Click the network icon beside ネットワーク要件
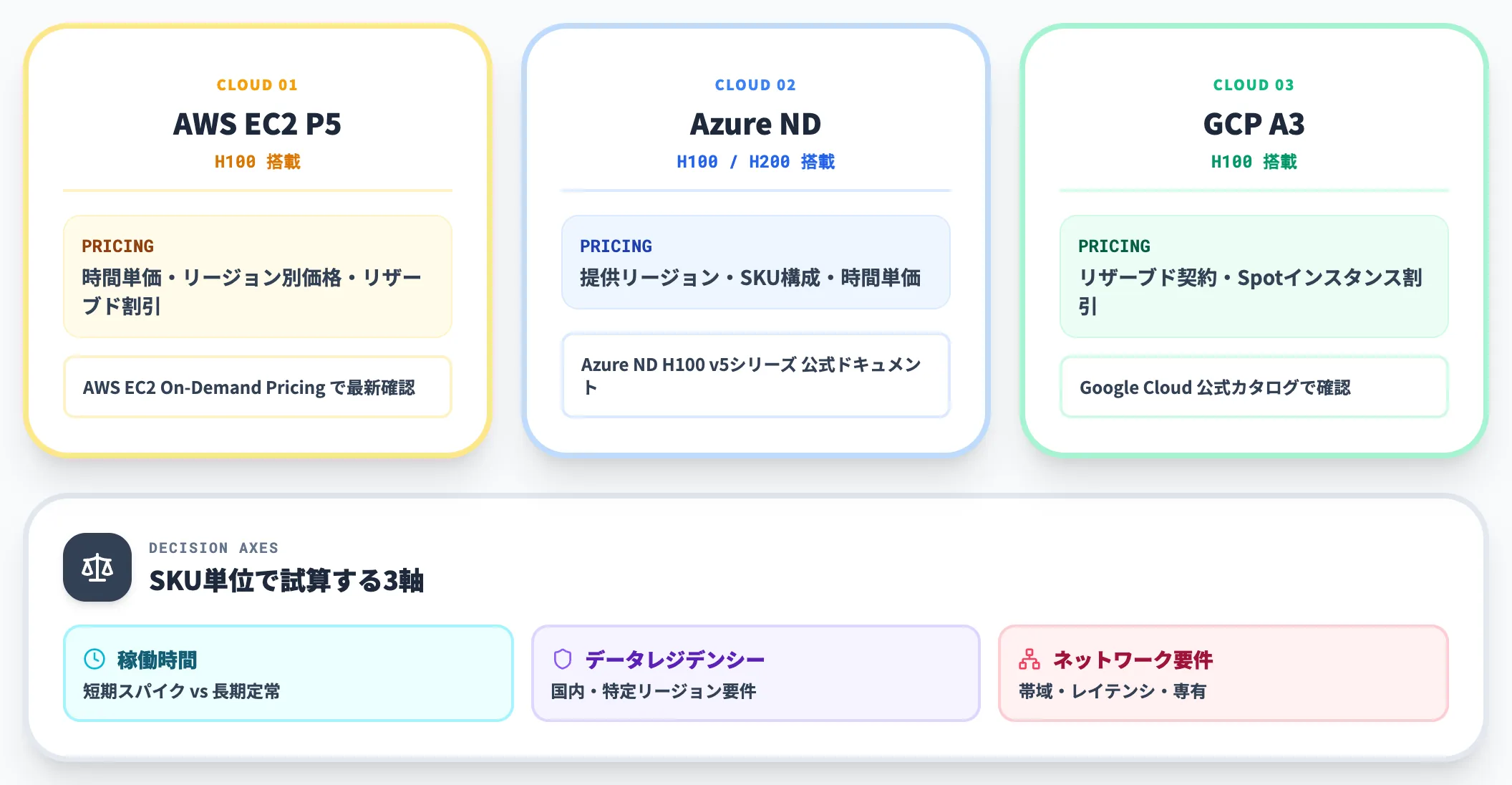This screenshot has width=1512, height=785. click(x=1029, y=659)
